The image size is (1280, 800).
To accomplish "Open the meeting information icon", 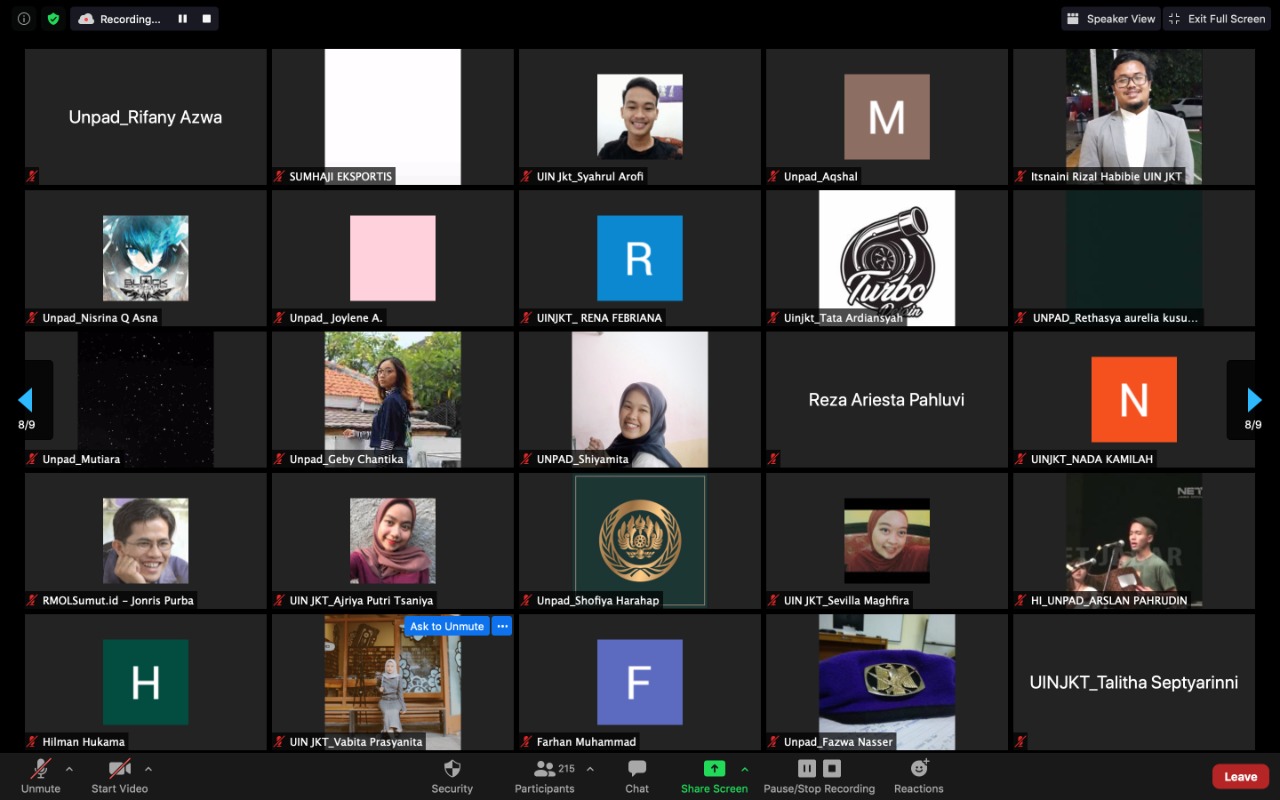I will pos(24,19).
